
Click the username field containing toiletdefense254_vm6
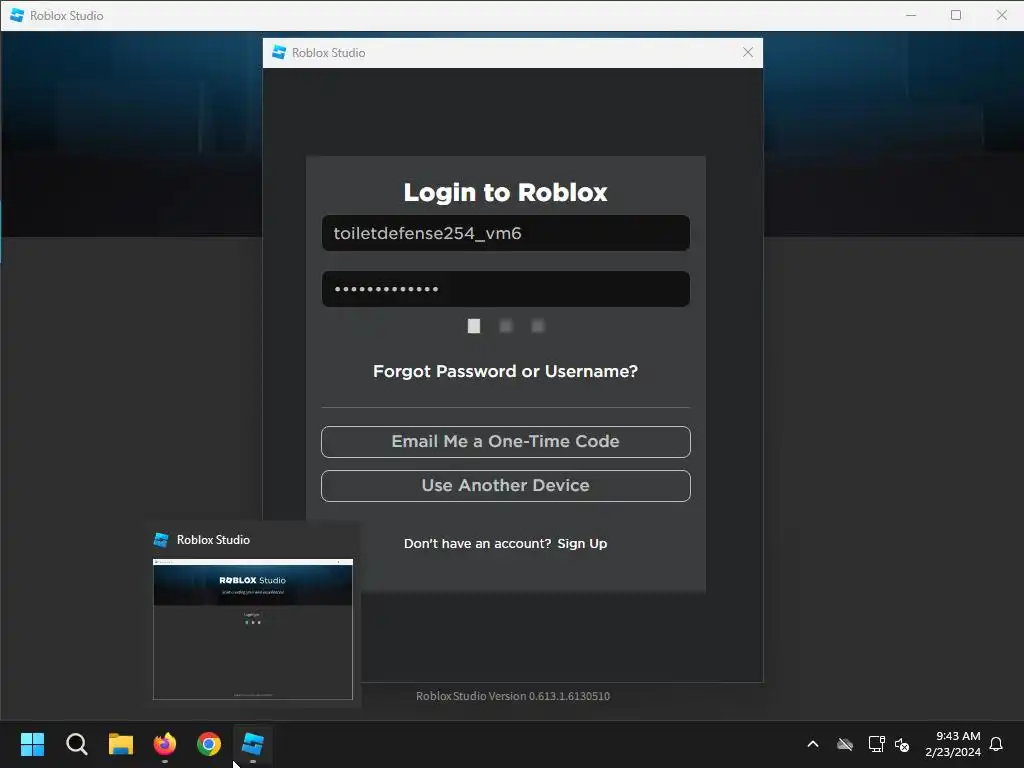(505, 233)
